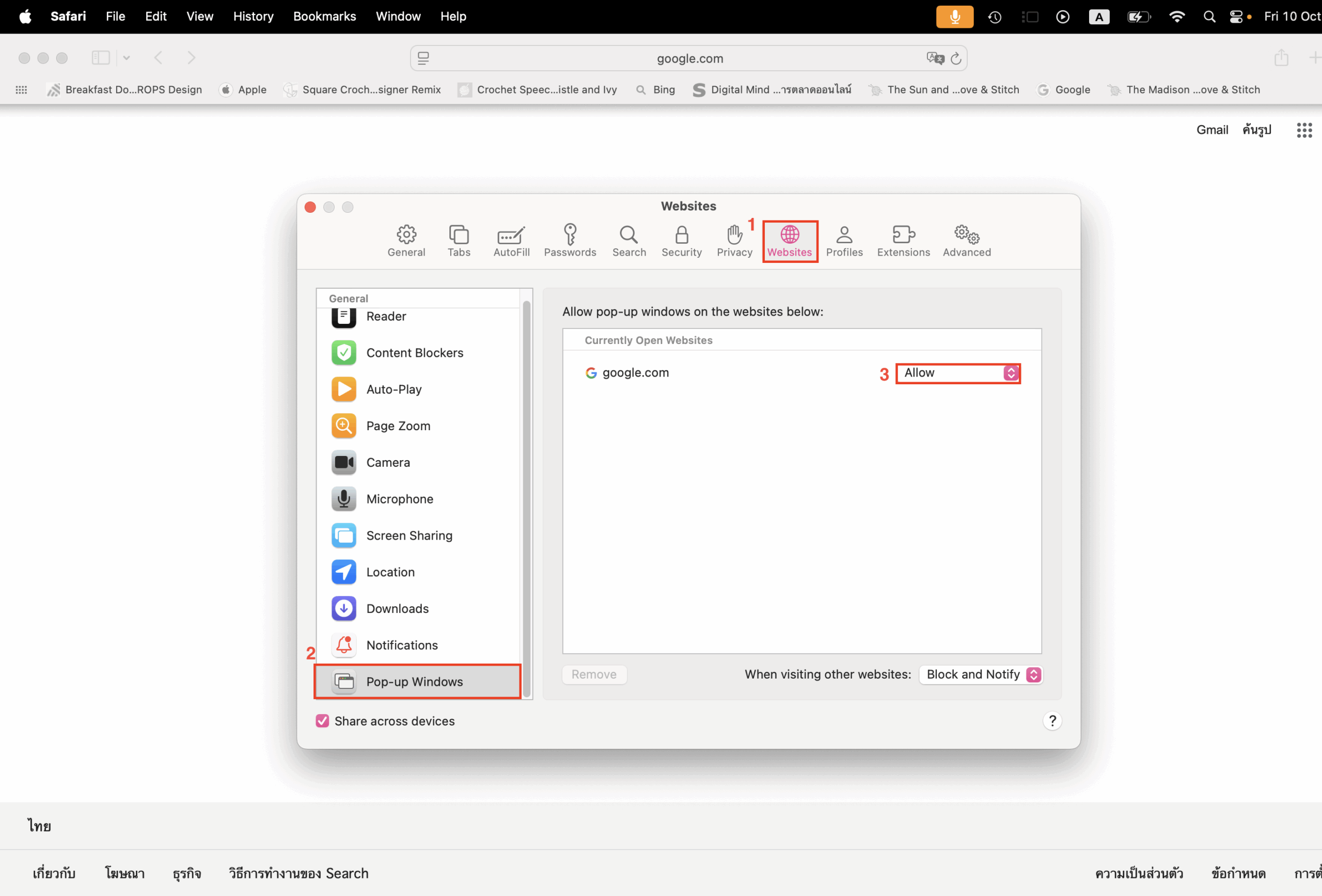Switch to the Extensions preferences

coord(903,241)
